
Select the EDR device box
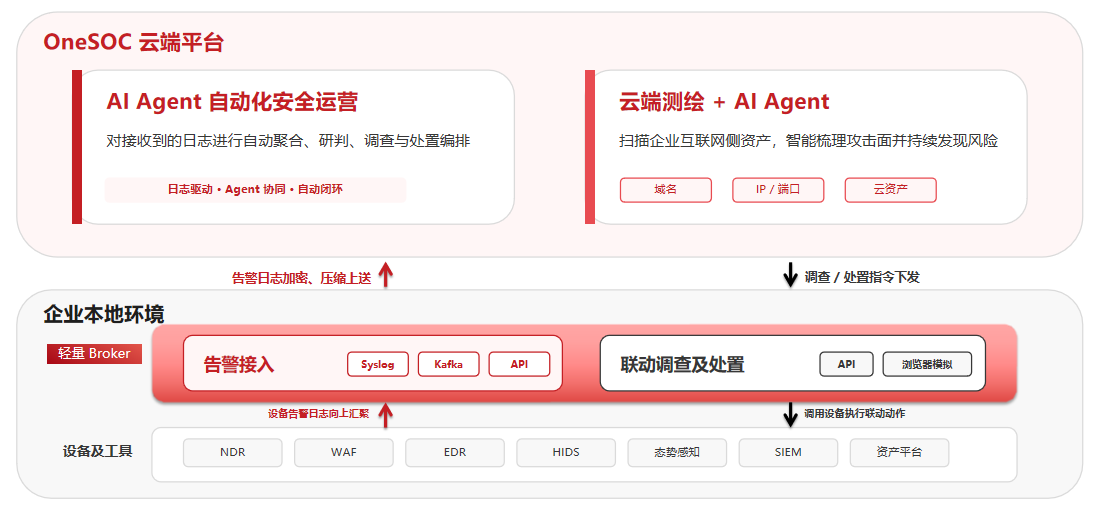(x=455, y=452)
